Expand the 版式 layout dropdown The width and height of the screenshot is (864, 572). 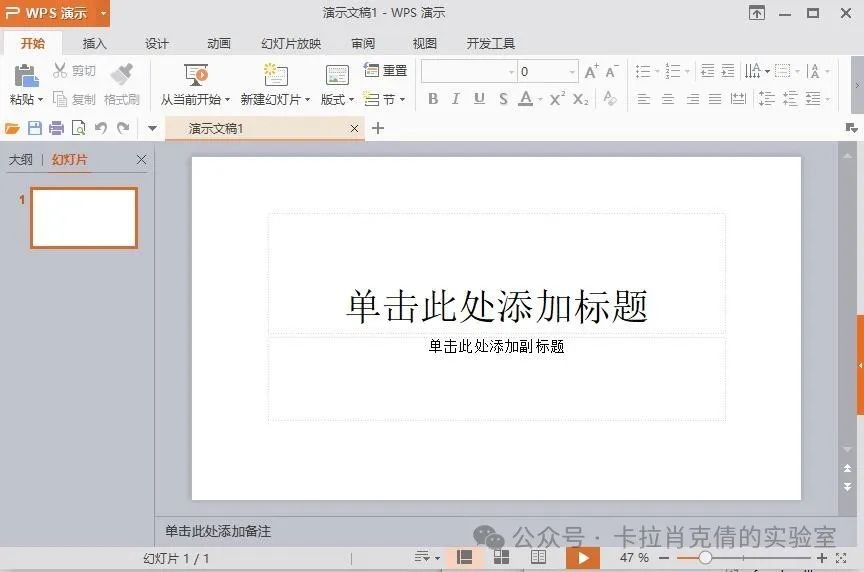point(337,100)
